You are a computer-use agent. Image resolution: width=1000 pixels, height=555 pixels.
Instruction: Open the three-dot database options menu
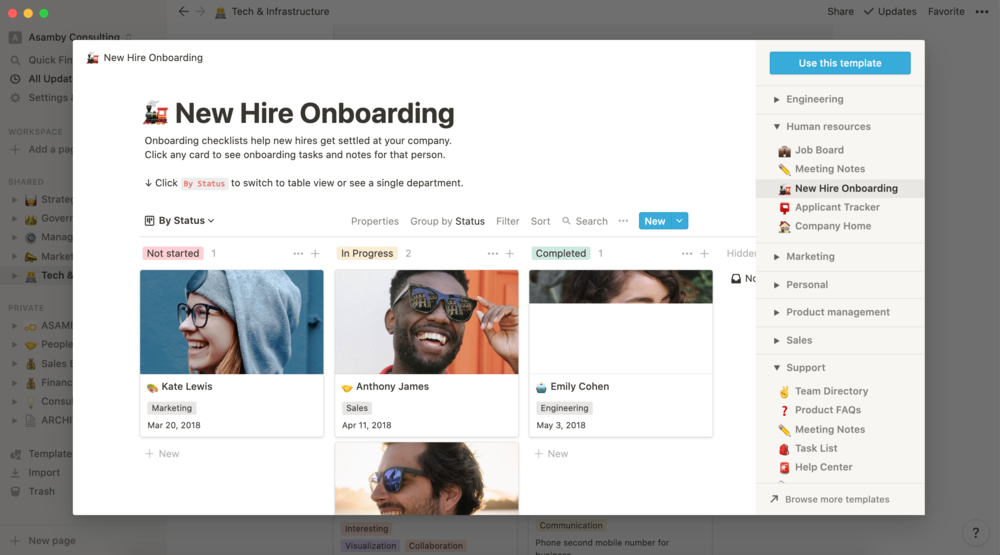[623, 221]
